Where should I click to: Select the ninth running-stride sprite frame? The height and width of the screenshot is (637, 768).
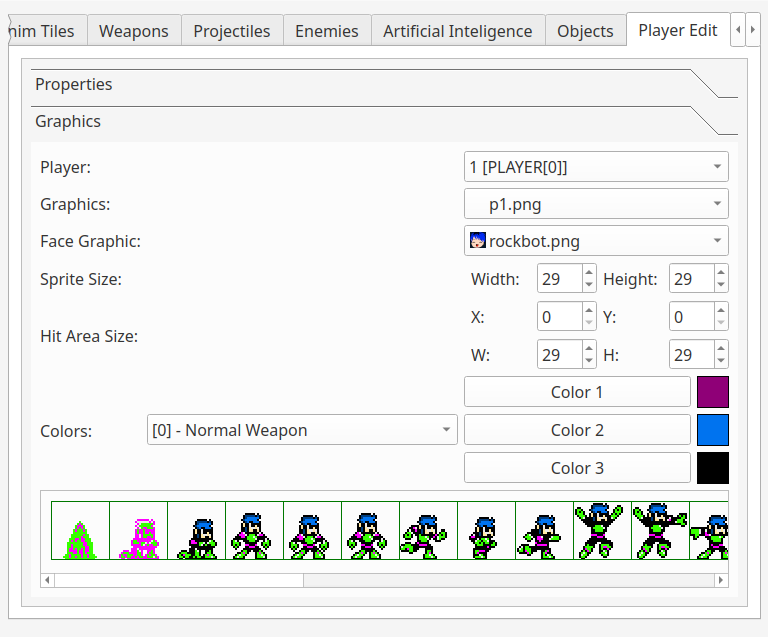click(x=544, y=530)
